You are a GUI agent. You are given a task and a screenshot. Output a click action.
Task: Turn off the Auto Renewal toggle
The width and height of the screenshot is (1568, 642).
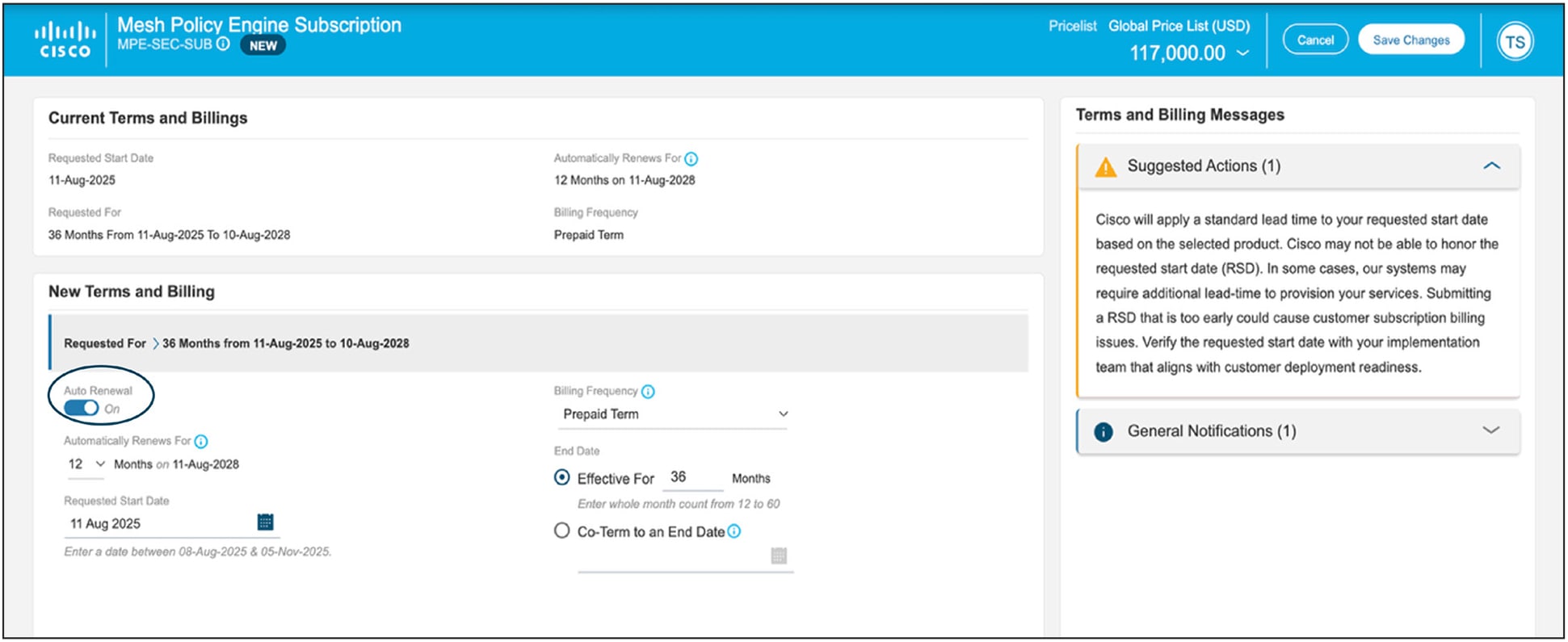pyautogui.click(x=81, y=409)
